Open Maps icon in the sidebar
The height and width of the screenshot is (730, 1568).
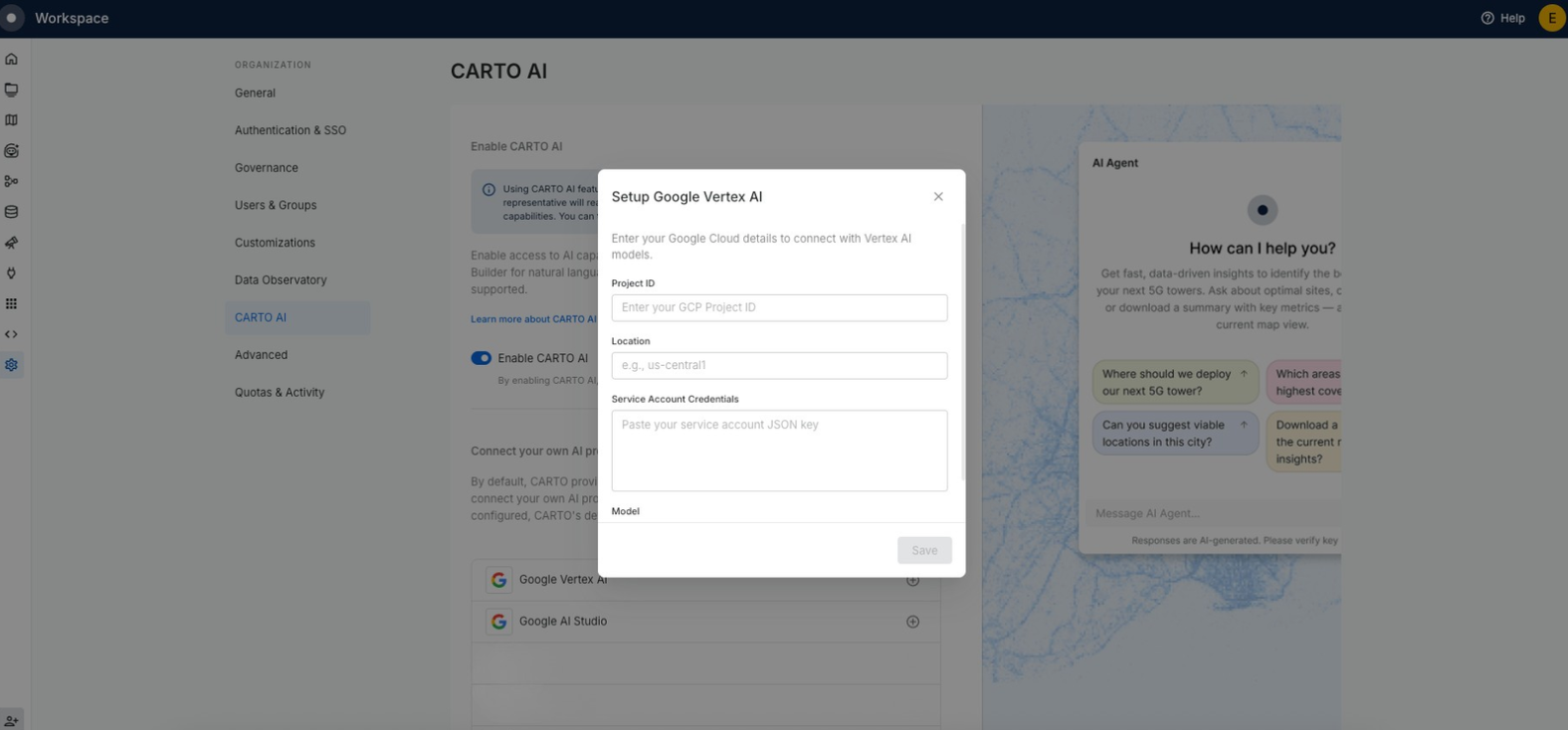coord(11,120)
